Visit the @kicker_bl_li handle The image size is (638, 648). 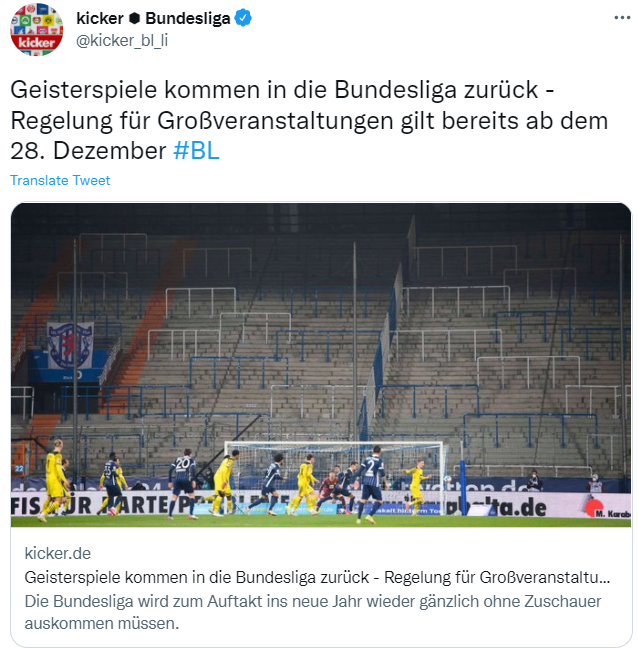click(x=122, y=40)
